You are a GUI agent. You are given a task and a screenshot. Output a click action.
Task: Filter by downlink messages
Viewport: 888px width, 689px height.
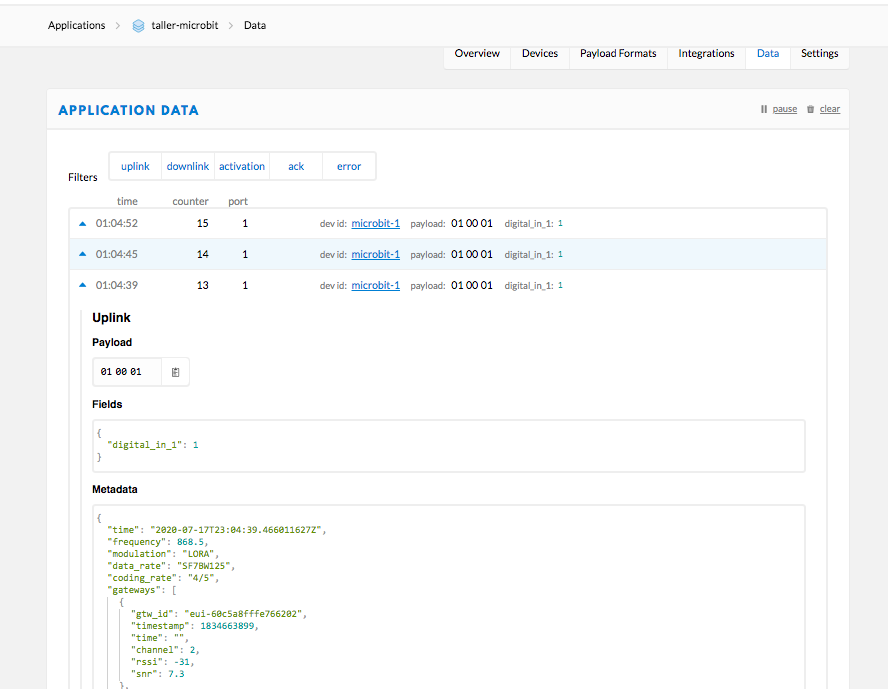[x=188, y=166]
